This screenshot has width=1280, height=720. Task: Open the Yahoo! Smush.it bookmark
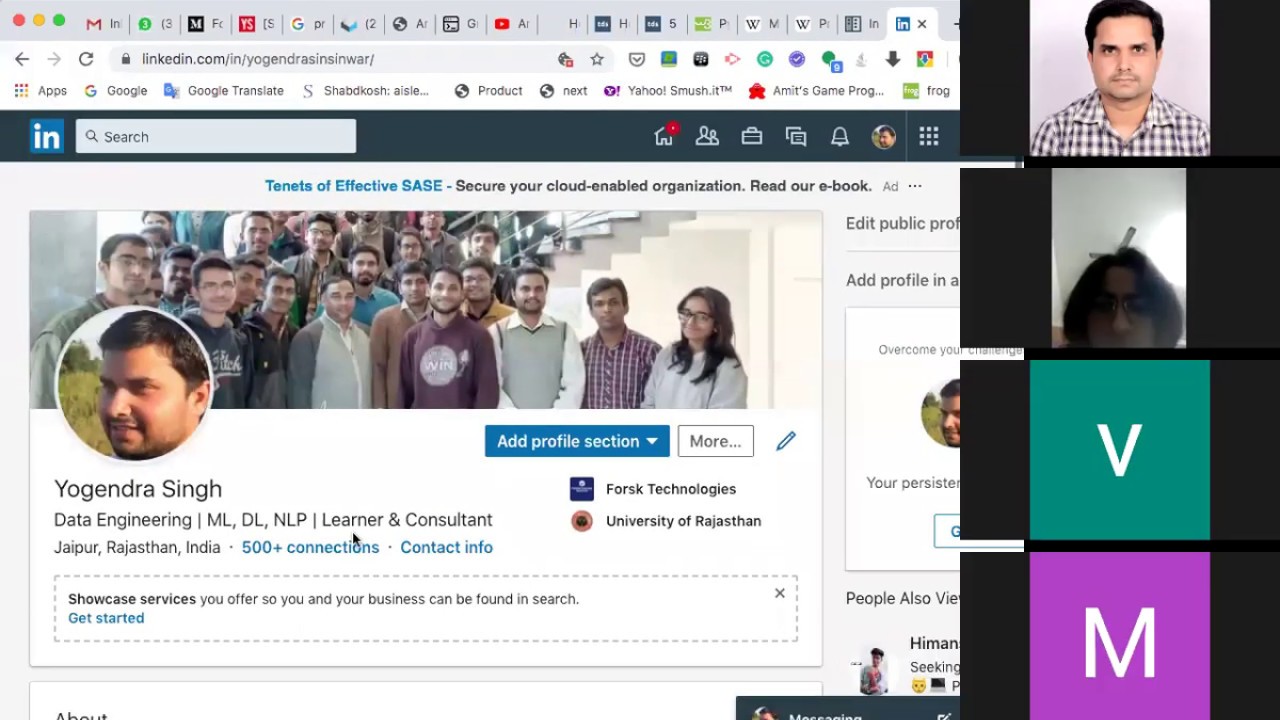point(668,90)
